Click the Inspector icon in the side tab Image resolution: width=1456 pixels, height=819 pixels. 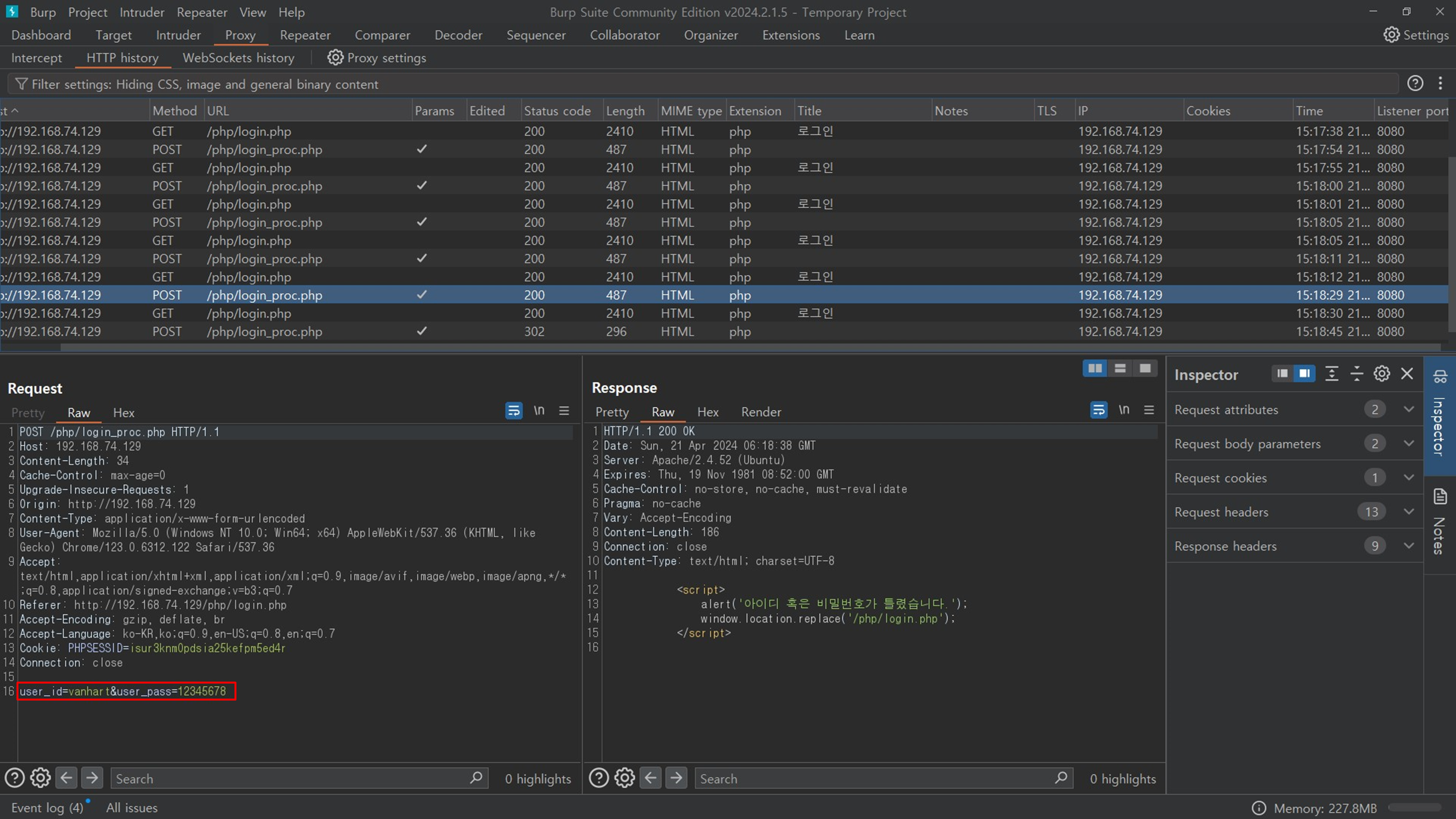[x=1439, y=376]
